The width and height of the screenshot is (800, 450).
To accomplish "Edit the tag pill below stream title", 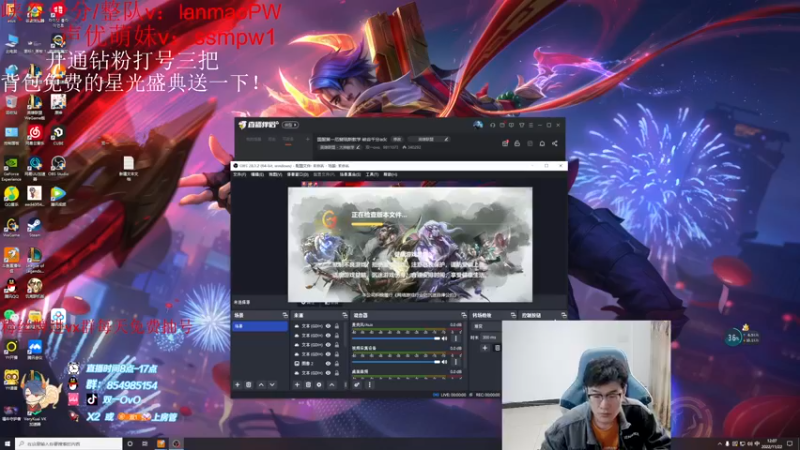I will click(x=339, y=147).
